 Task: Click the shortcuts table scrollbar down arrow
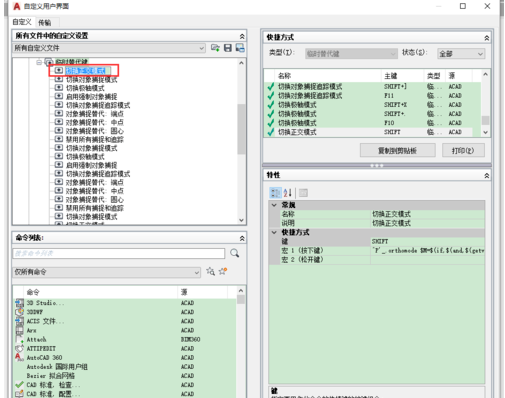[x=485, y=132]
